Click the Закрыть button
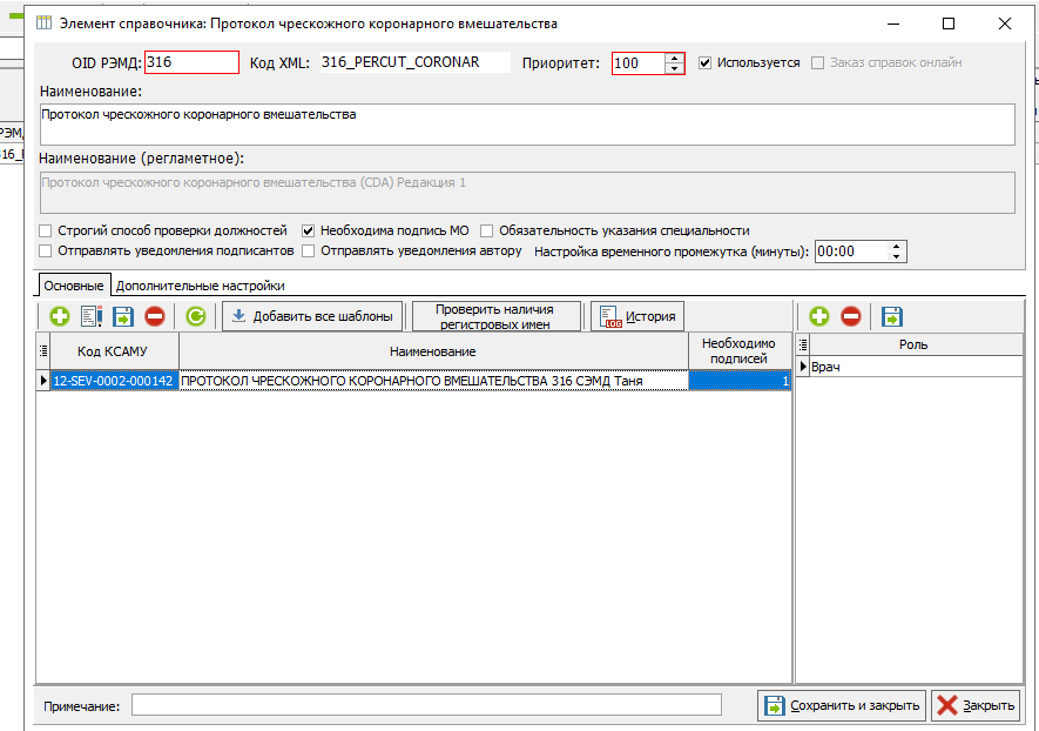Image resolution: width=1039 pixels, height=731 pixels. [975, 706]
